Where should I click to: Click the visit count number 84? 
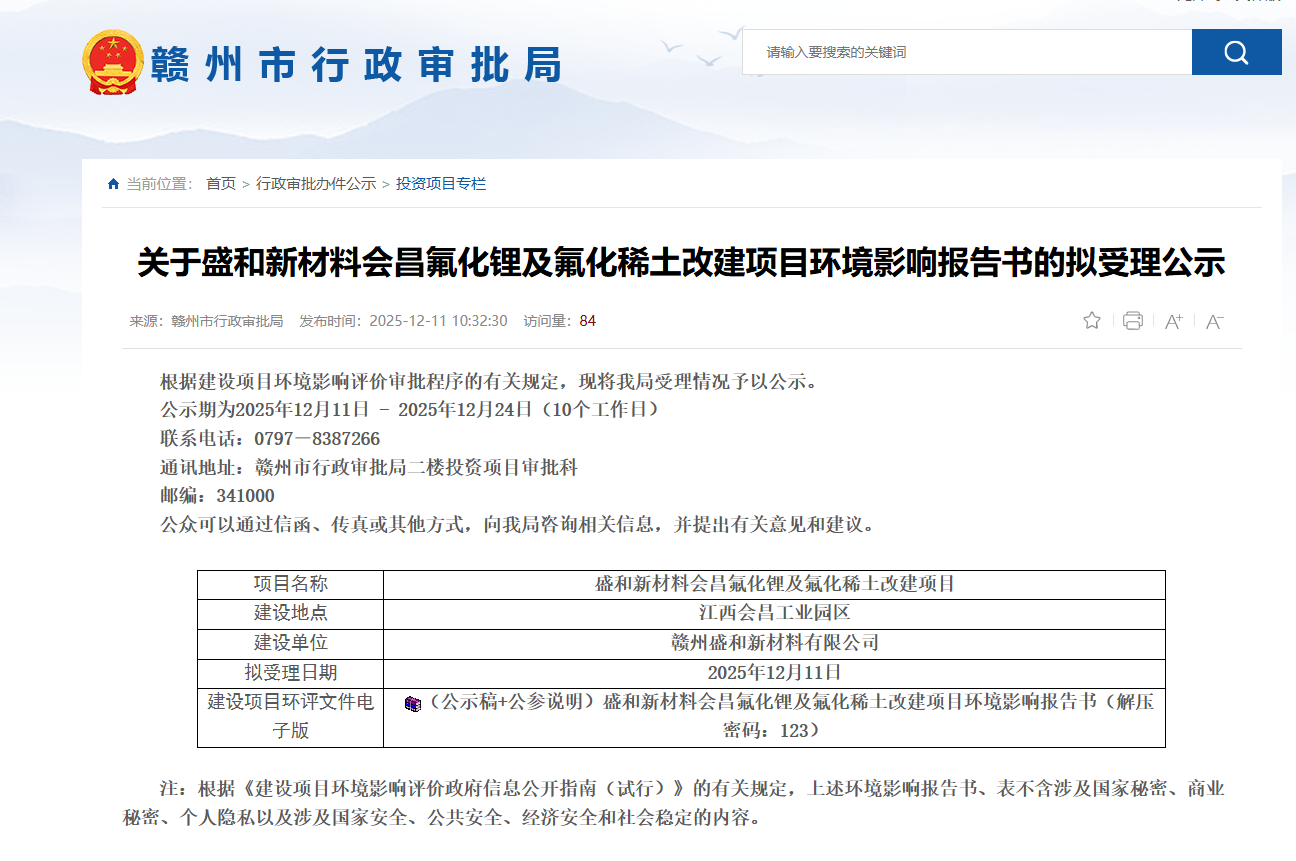tap(587, 321)
